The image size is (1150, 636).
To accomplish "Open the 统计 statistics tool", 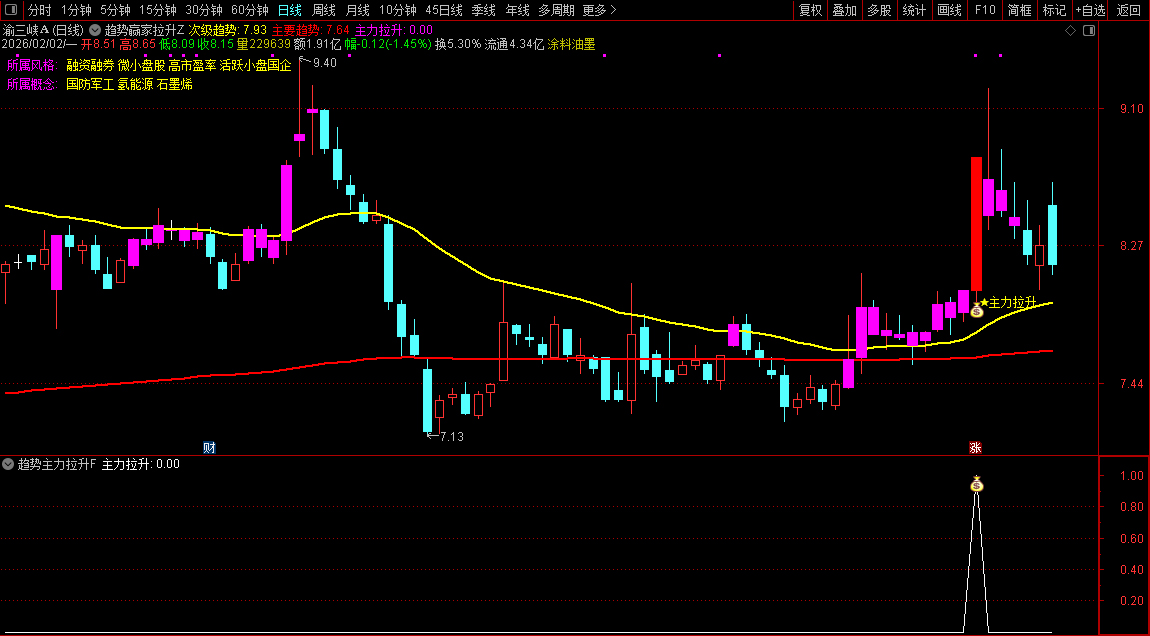I will pyautogui.click(x=914, y=10).
